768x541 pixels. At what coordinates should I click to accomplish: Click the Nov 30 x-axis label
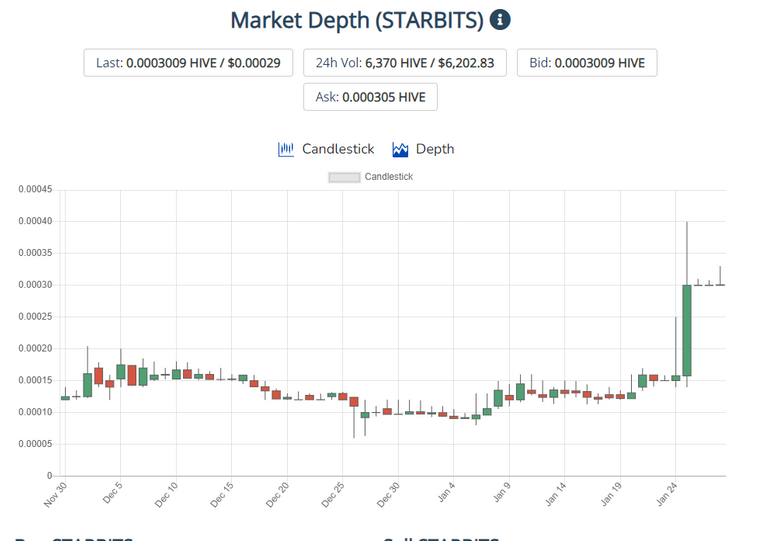[x=55, y=494]
